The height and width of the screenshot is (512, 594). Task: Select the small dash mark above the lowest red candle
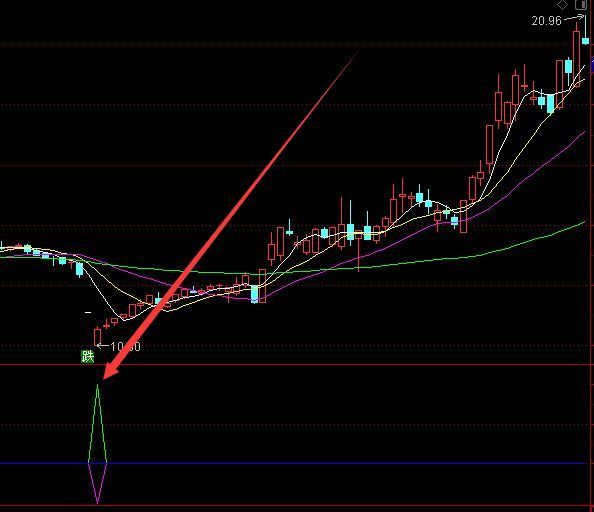click(x=88, y=312)
